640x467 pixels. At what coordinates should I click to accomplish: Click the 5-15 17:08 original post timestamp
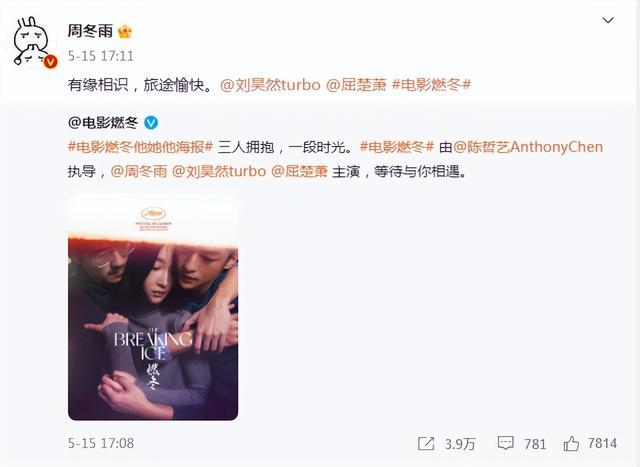[x=101, y=443]
